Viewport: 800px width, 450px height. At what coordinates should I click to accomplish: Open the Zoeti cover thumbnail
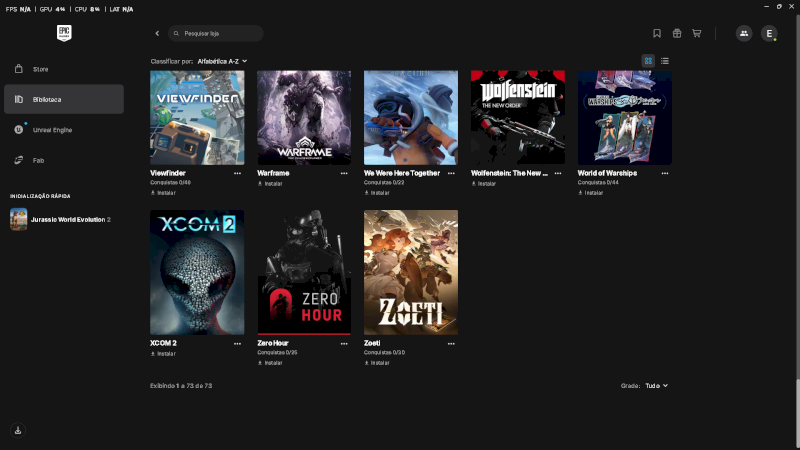click(x=411, y=272)
